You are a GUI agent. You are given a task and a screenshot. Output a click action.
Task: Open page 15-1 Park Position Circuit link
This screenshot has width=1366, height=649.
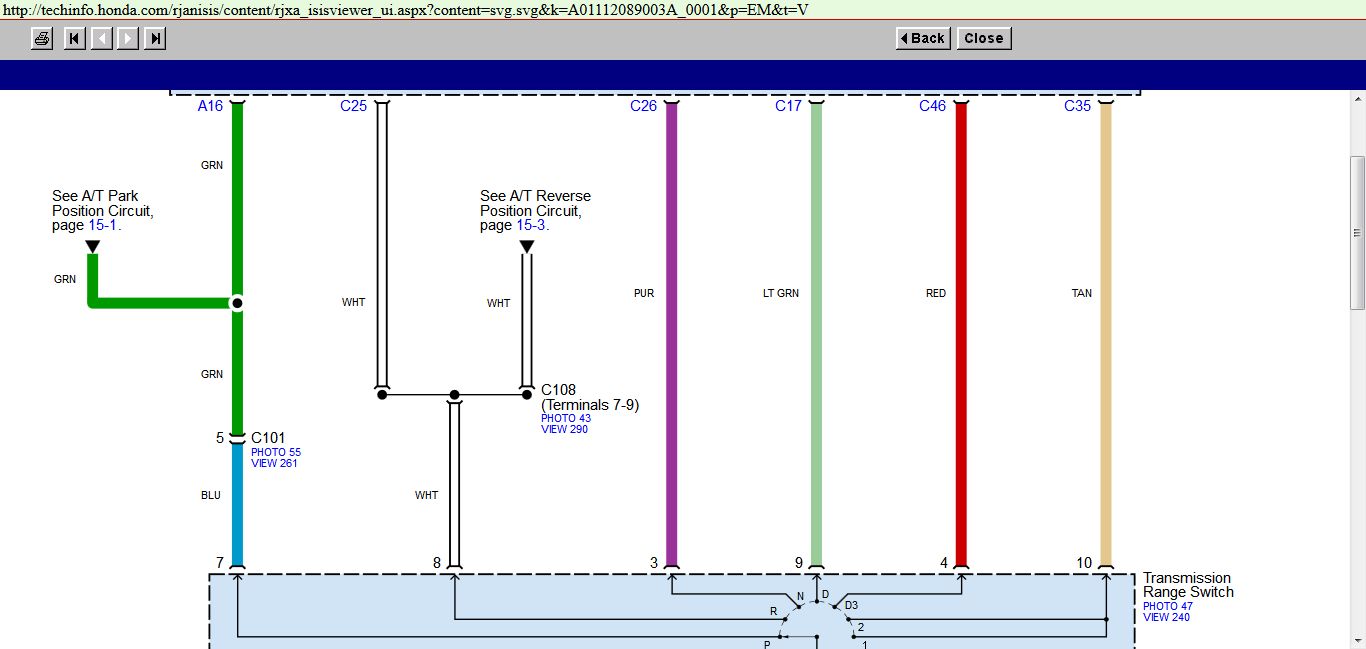[x=102, y=226]
